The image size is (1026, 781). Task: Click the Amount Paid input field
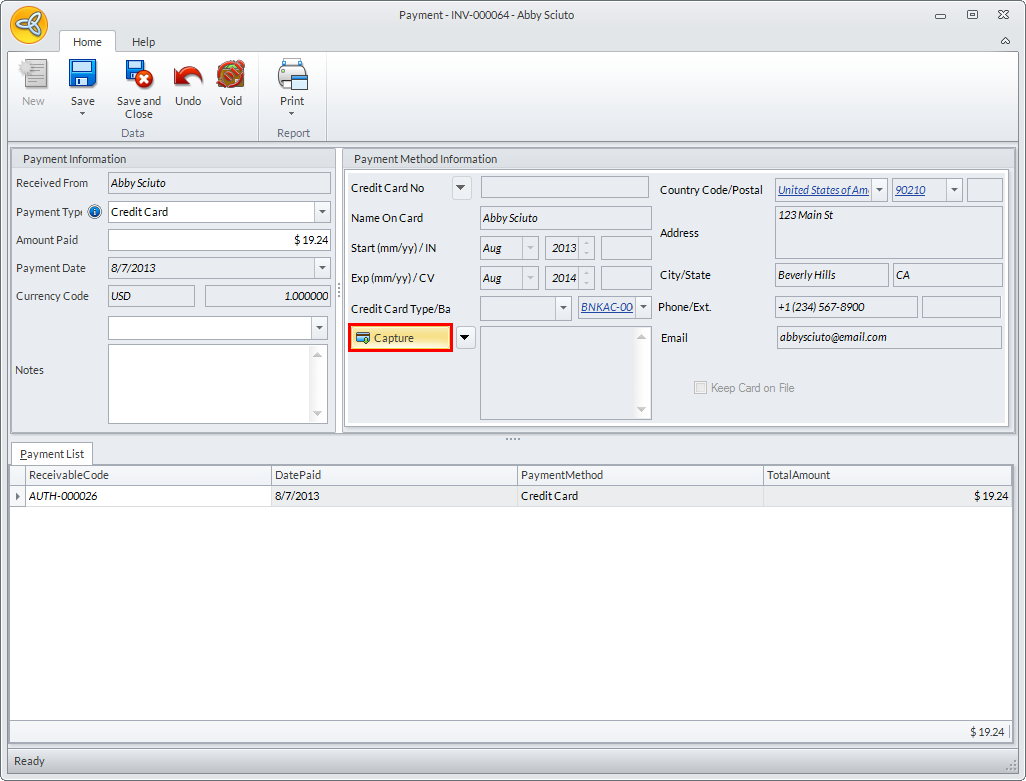point(219,240)
